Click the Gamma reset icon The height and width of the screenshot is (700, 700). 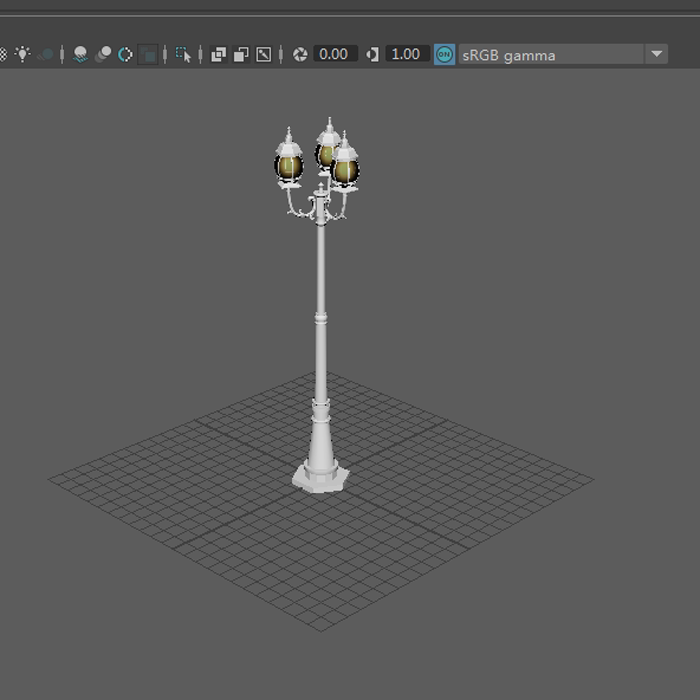pyautogui.click(x=373, y=54)
